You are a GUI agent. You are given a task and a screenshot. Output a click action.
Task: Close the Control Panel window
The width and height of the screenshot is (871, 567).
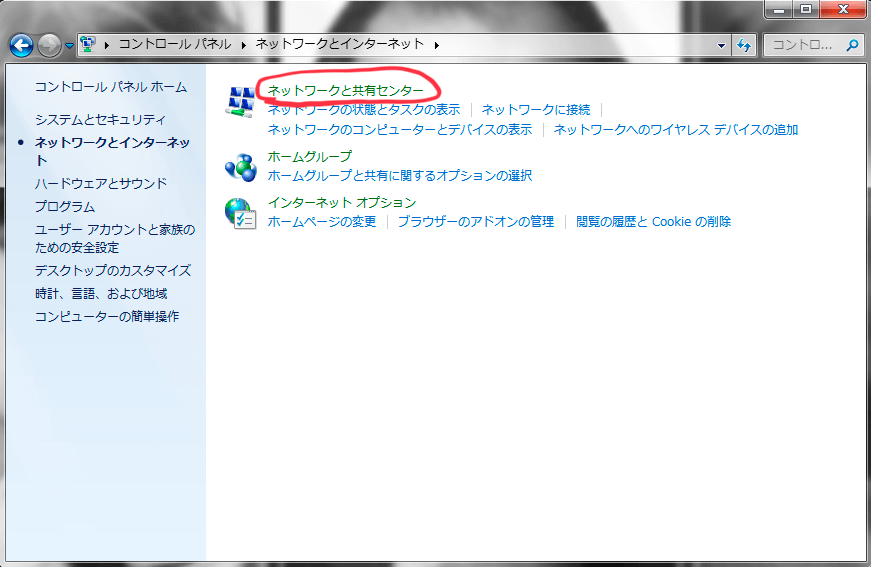[x=843, y=9]
